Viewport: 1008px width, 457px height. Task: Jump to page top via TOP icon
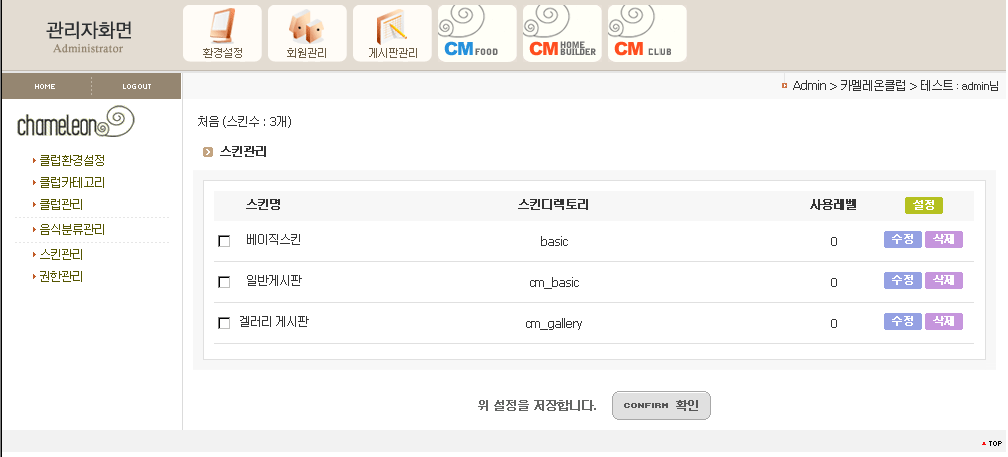(x=991, y=443)
